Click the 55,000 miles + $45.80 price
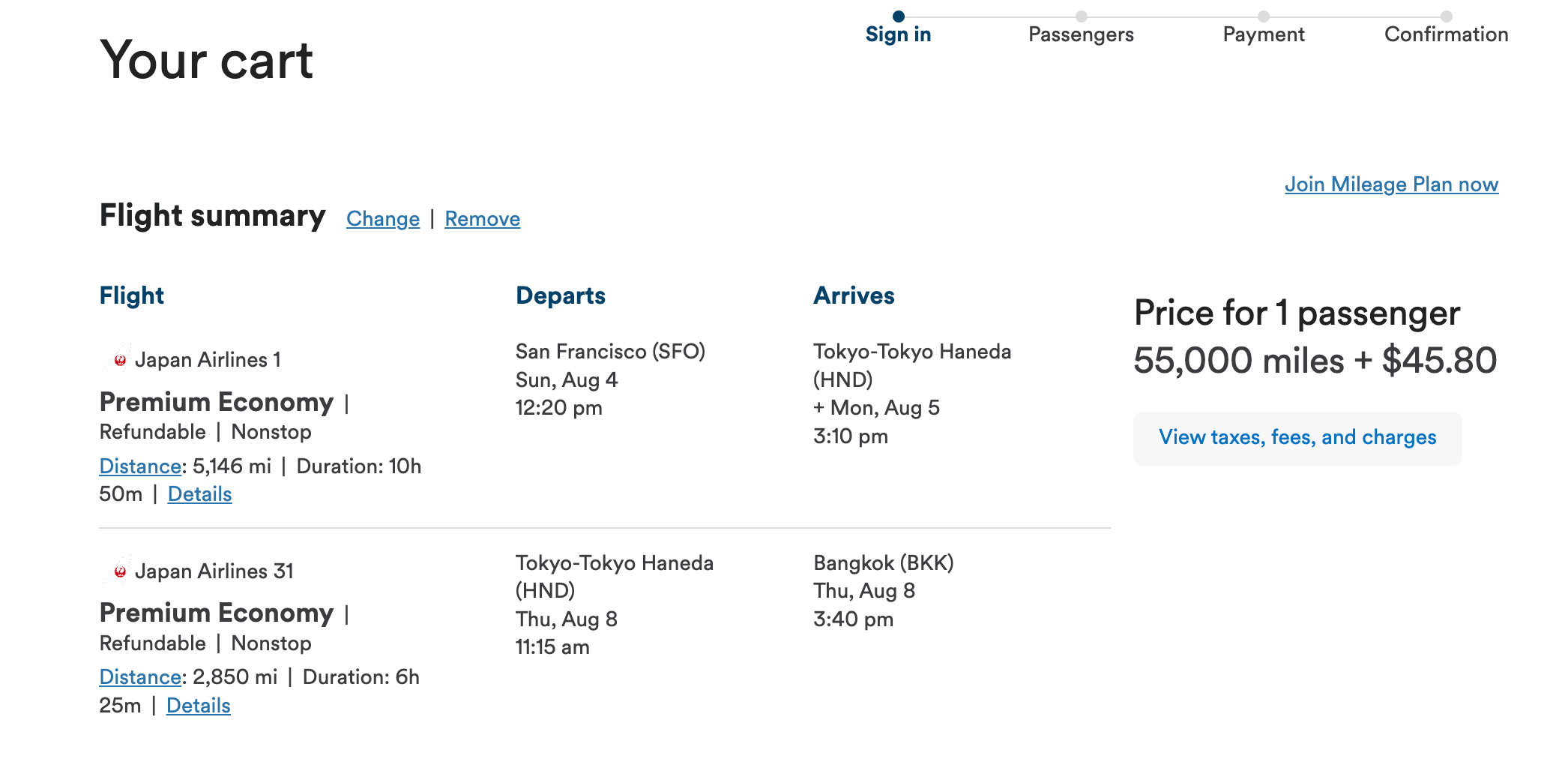This screenshot has height=759, width=1568. coord(1315,361)
